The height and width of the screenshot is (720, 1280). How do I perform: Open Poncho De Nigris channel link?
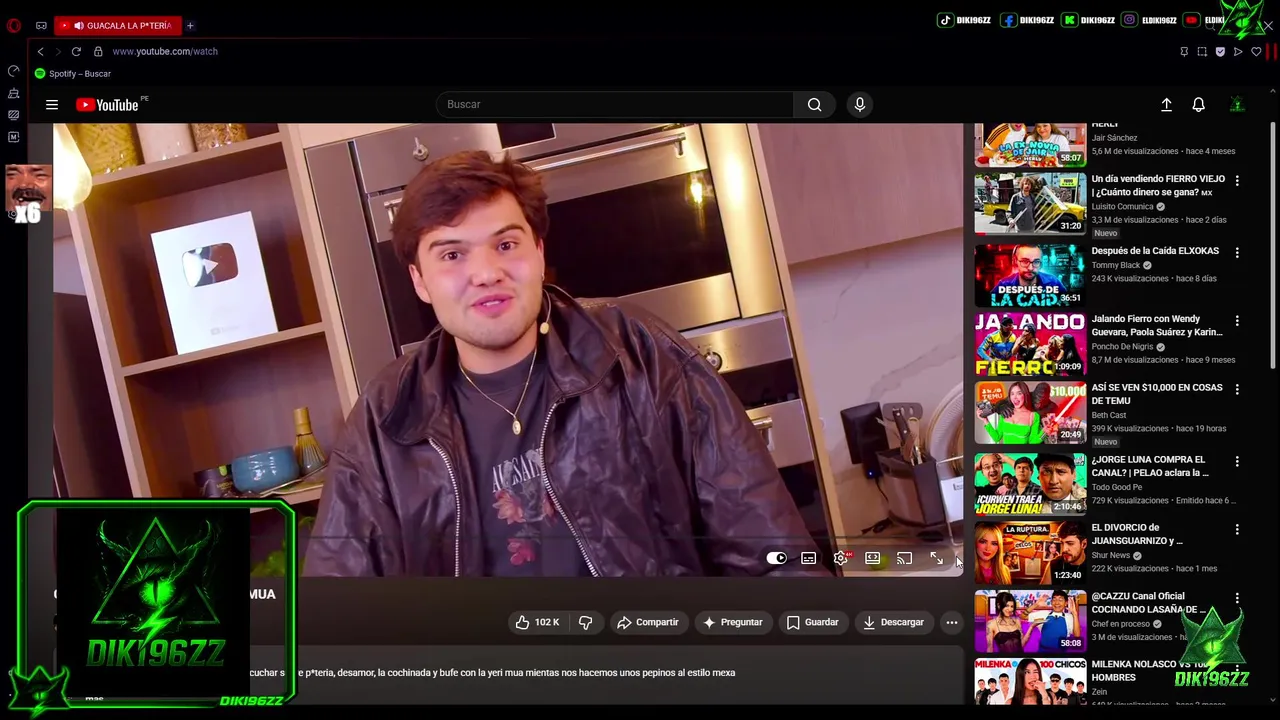1122,347
